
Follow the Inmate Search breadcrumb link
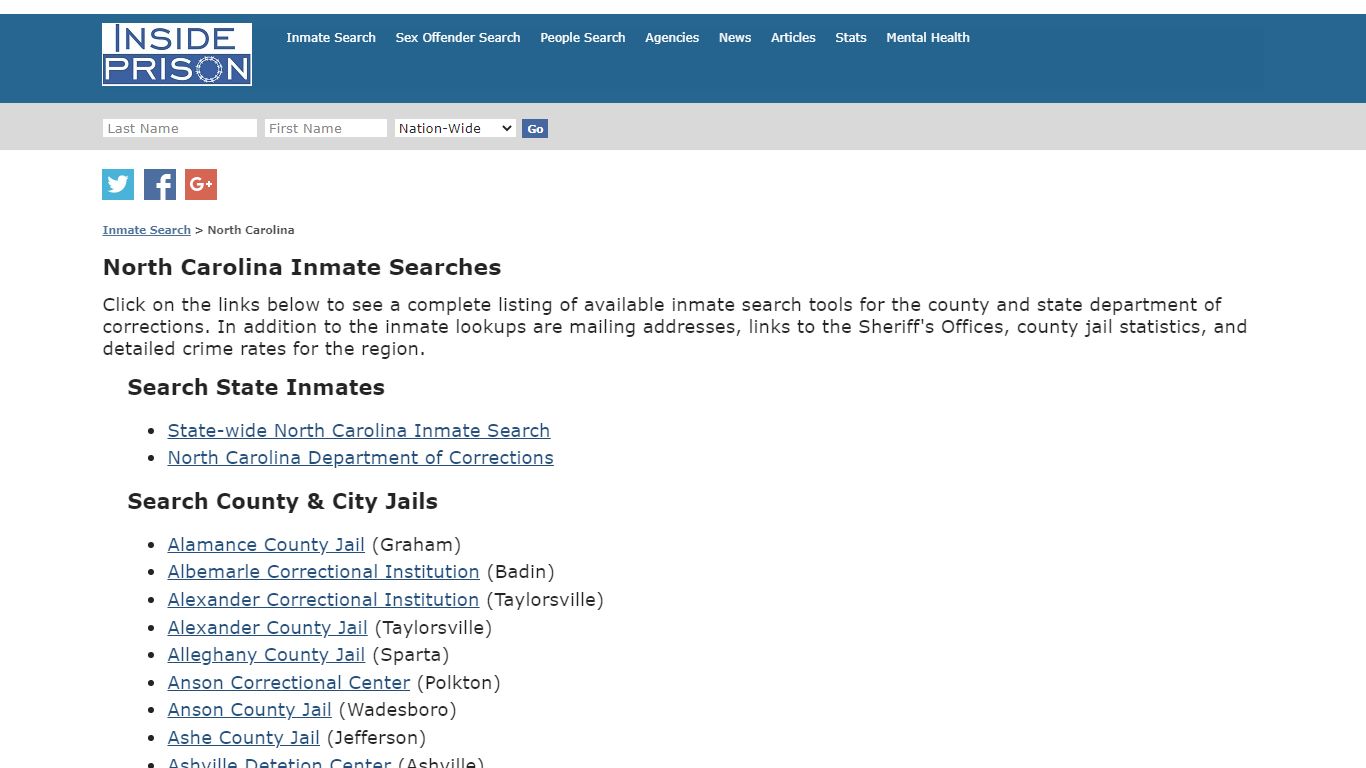click(x=146, y=230)
